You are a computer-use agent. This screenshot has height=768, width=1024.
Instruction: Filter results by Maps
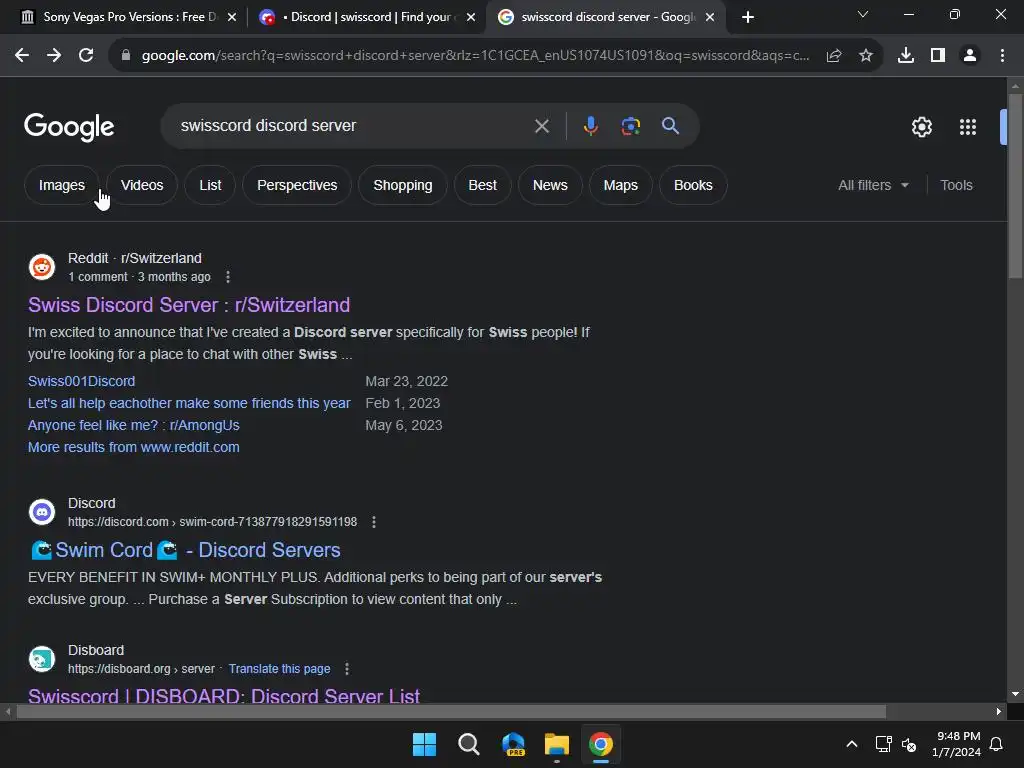pyautogui.click(x=620, y=185)
